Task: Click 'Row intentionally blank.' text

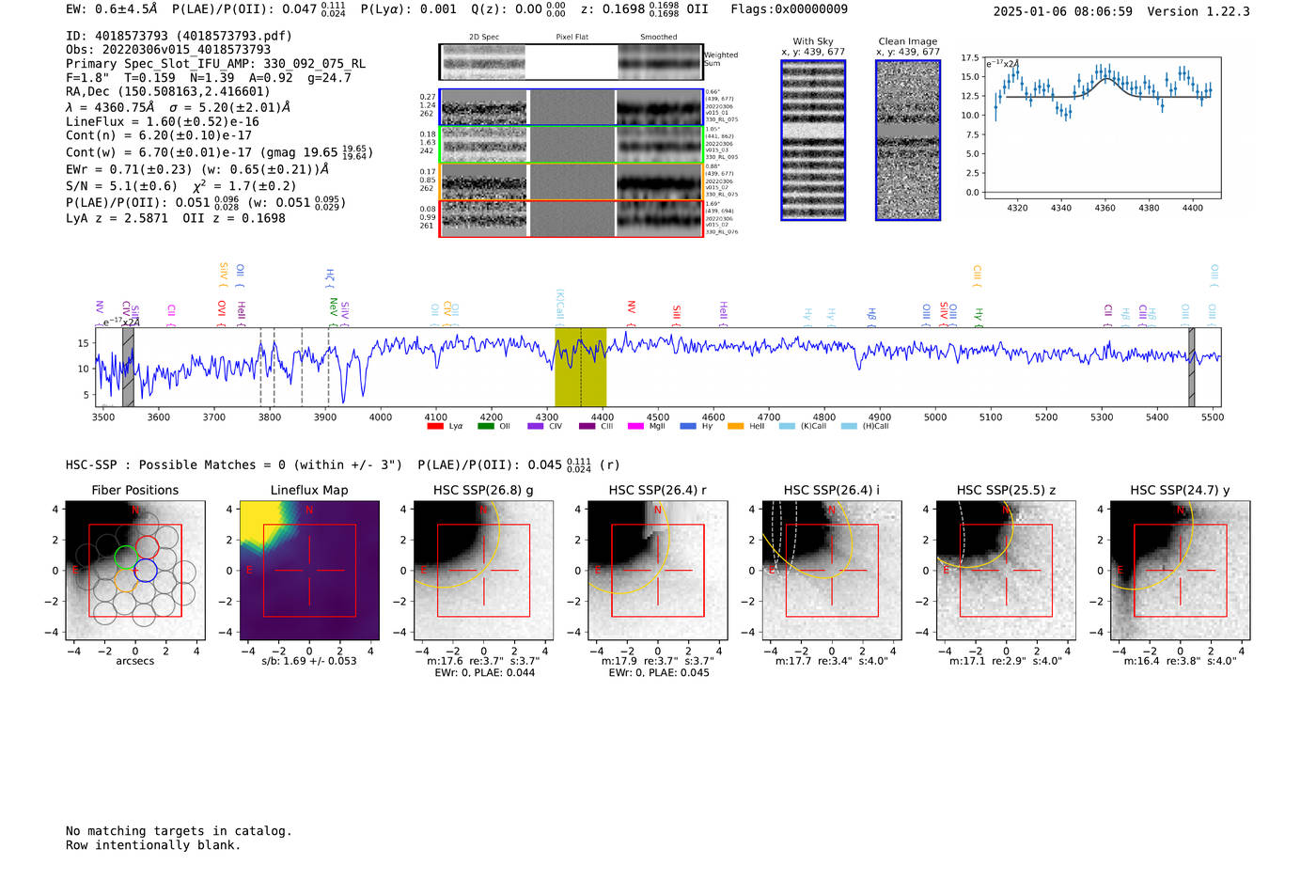Action: (153, 845)
